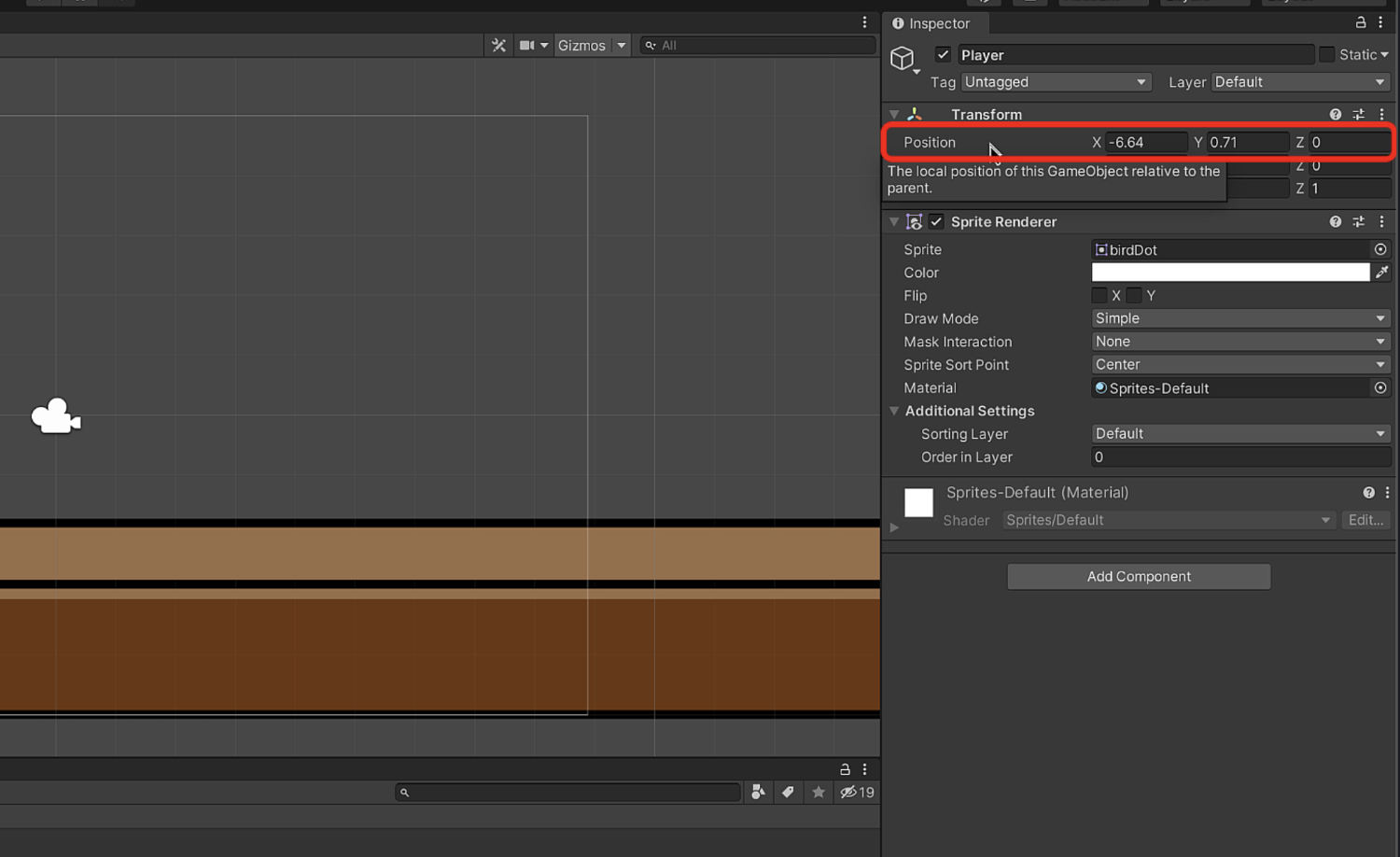Open the Scene camera dropdown arrow

[x=544, y=45]
